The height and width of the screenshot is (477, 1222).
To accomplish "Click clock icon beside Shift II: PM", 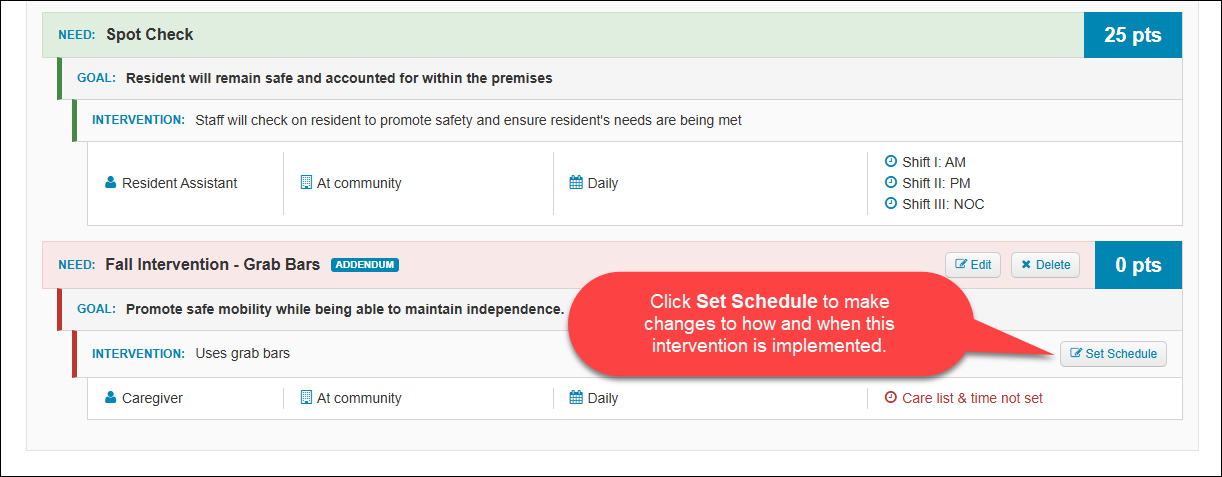I will [x=892, y=183].
